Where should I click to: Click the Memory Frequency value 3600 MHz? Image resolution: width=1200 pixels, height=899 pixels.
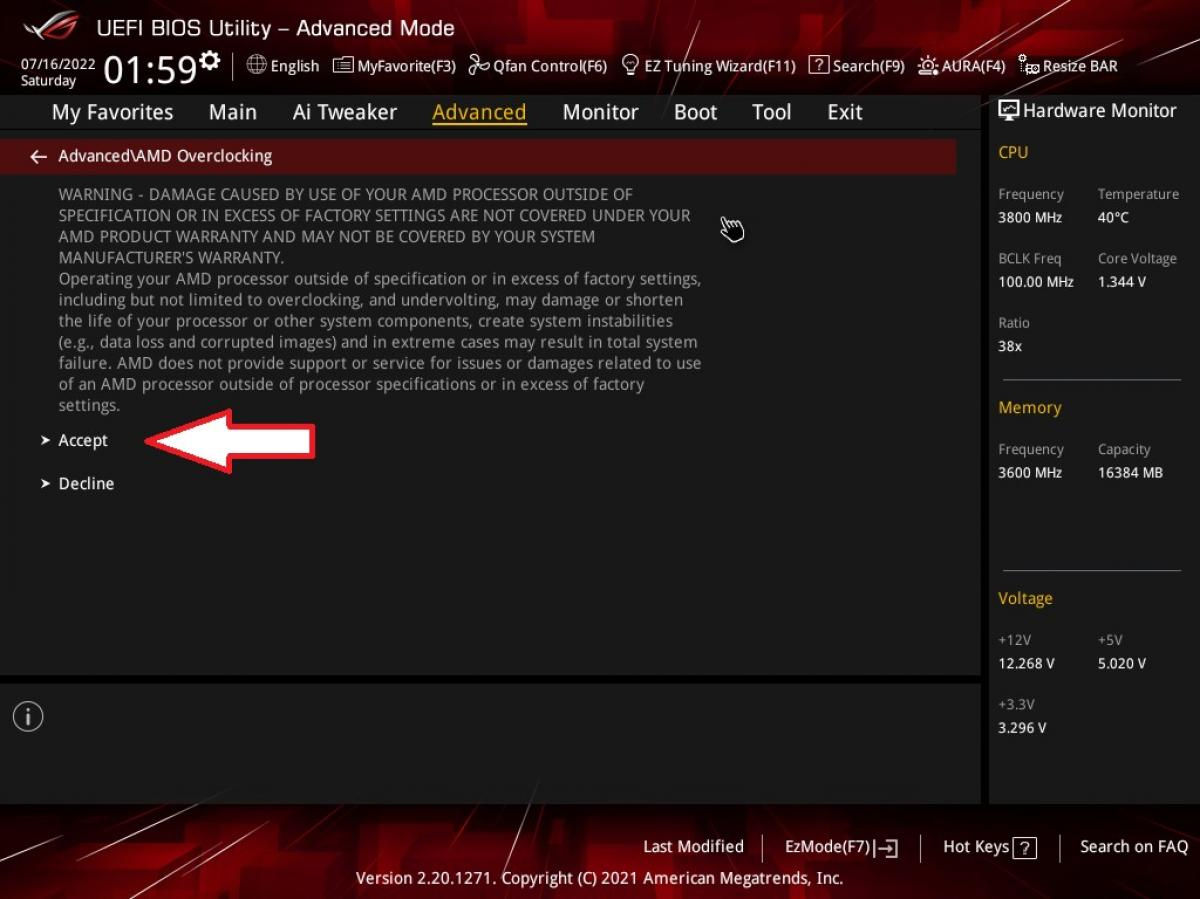tap(1030, 472)
